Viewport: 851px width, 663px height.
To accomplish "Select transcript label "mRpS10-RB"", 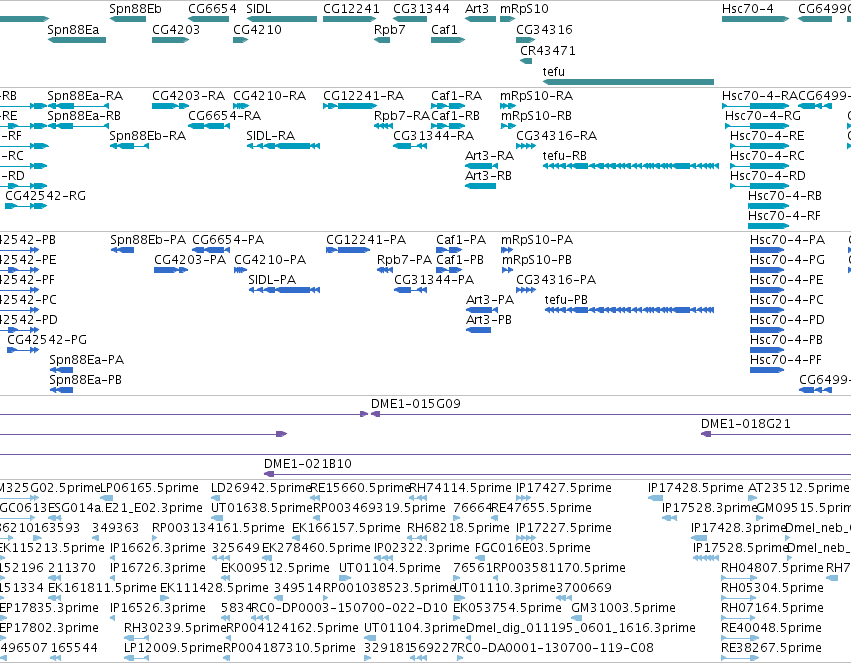I will [x=536, y=116].
